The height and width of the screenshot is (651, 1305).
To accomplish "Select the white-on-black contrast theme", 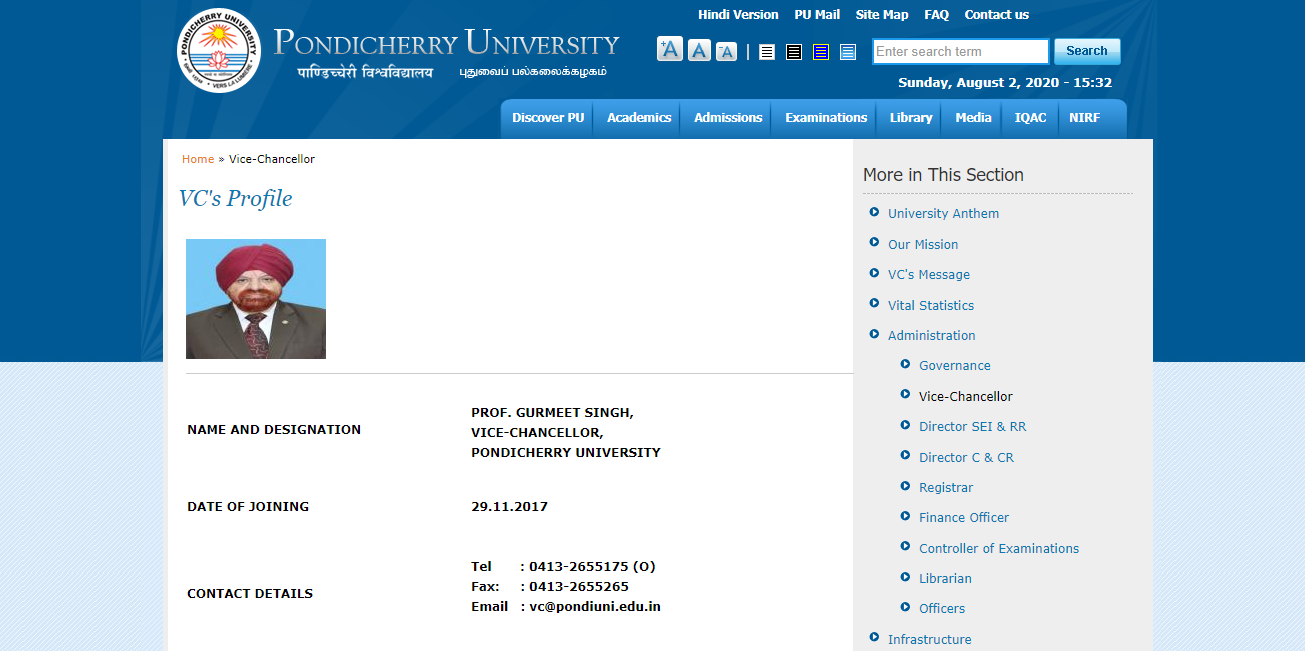I will point(794,52).
